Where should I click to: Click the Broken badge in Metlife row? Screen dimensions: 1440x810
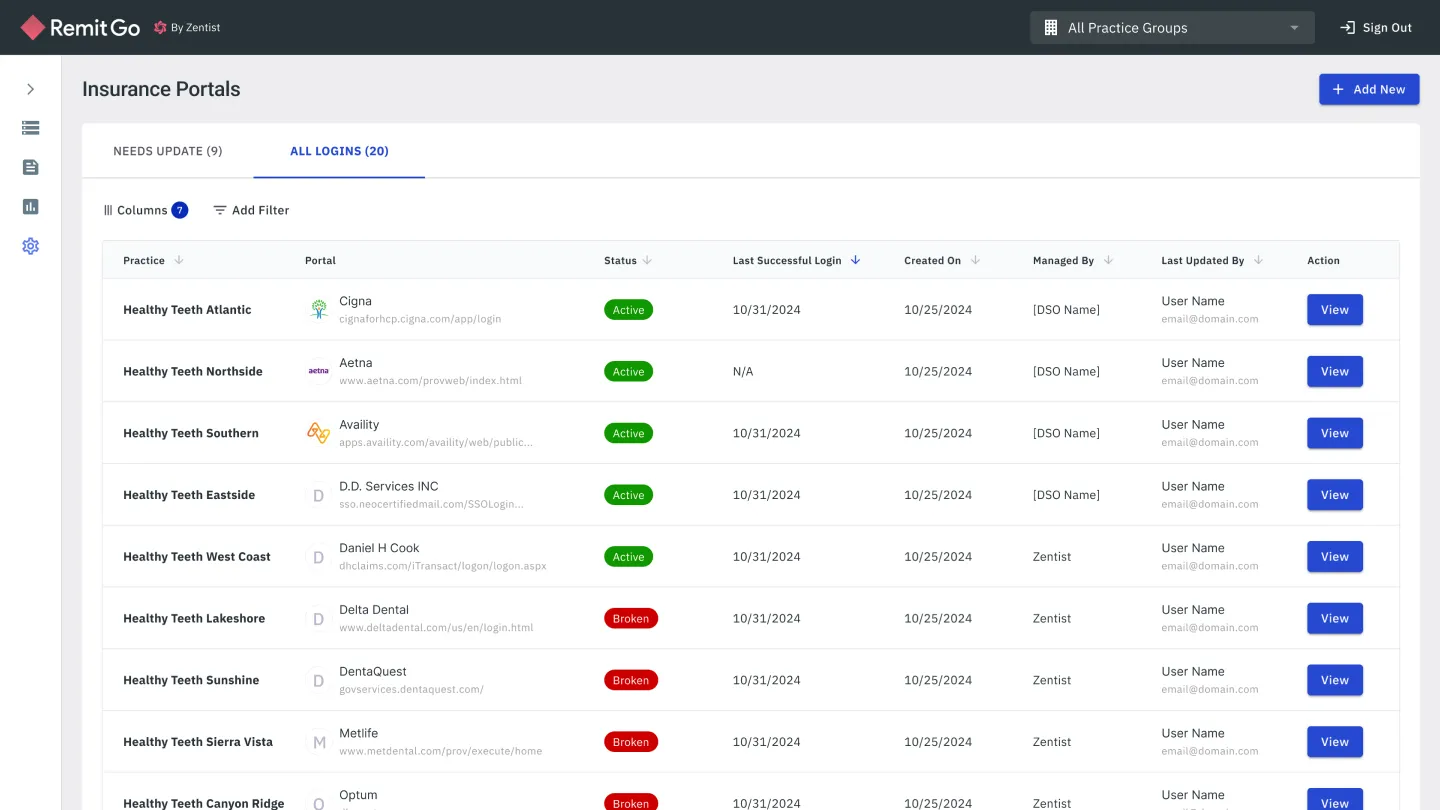tap(631, 742)
